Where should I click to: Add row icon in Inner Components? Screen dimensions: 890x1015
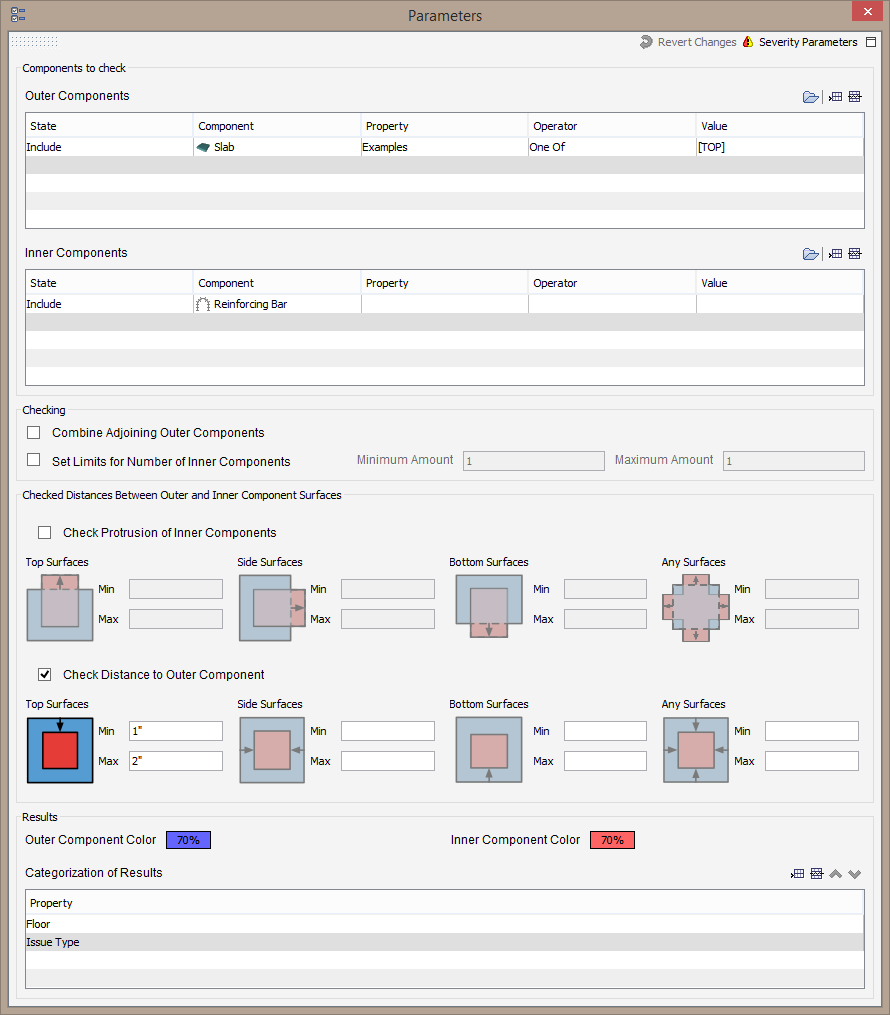(x=836, y=254)
